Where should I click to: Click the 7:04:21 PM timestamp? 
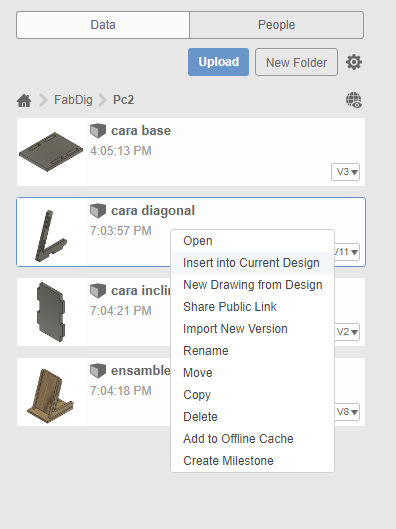point(121,311)
